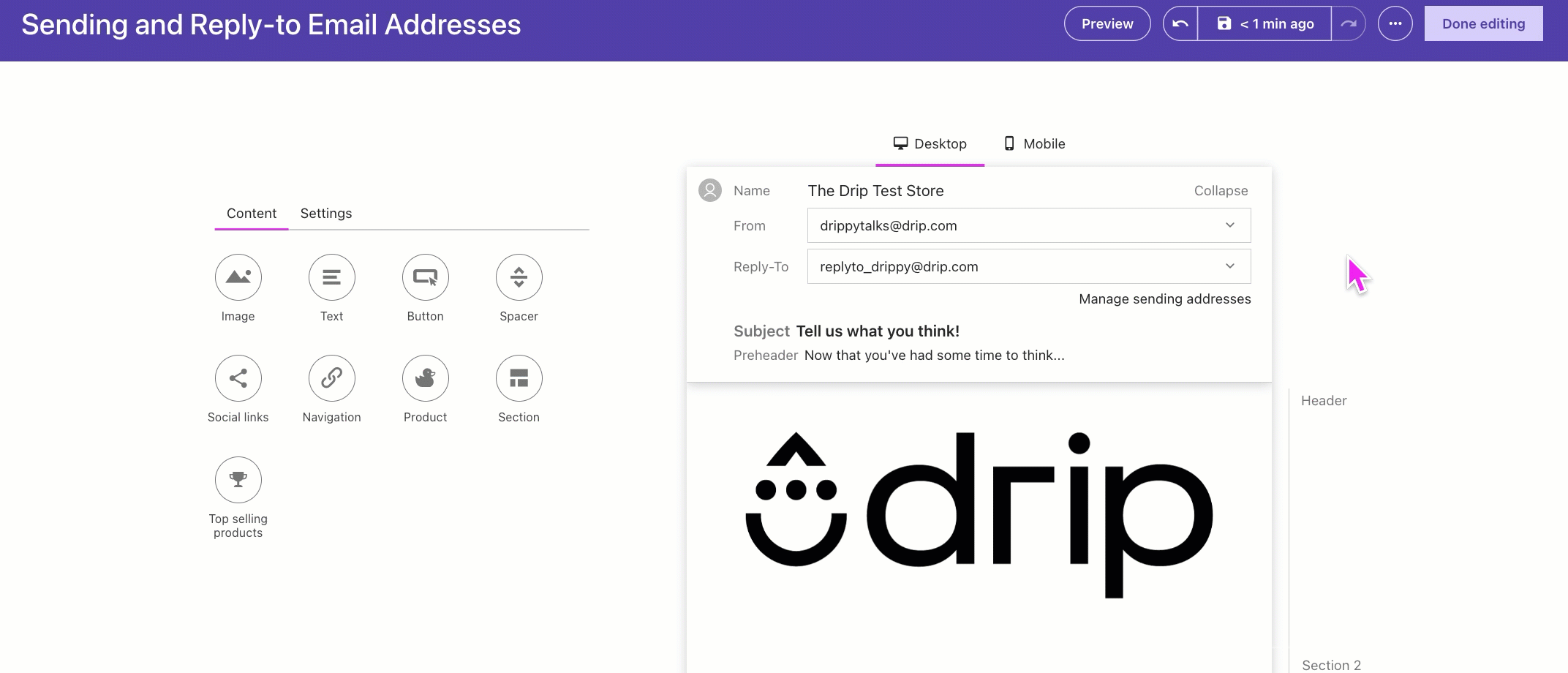Edit the preheader text line
Viewport: 1568px width, 673px height.
[x=935, y=355]
